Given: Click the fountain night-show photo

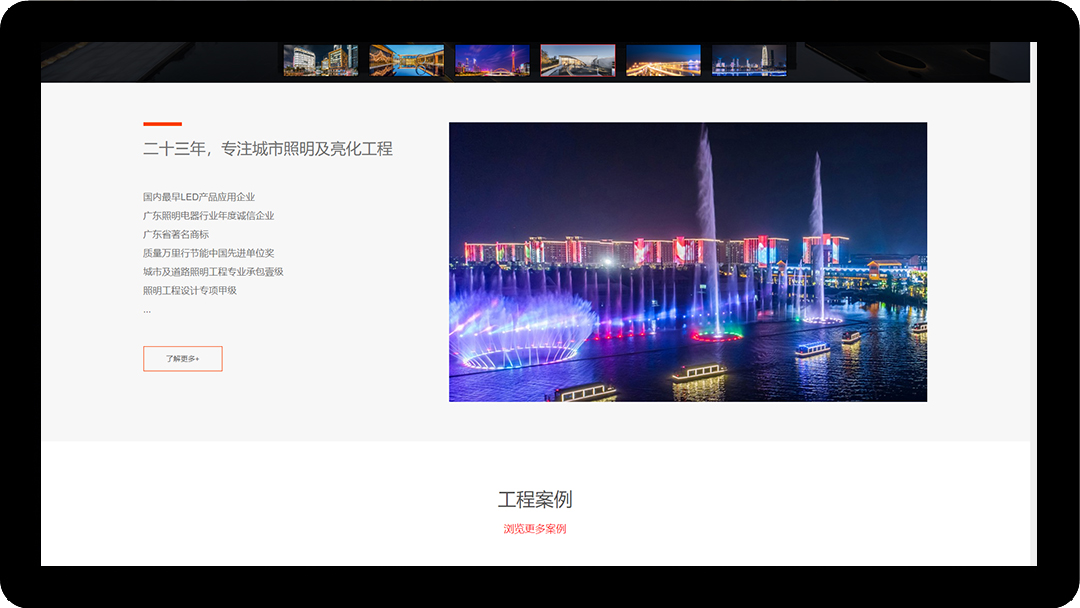Looking at the screenshot, I should tap(688, 262).
